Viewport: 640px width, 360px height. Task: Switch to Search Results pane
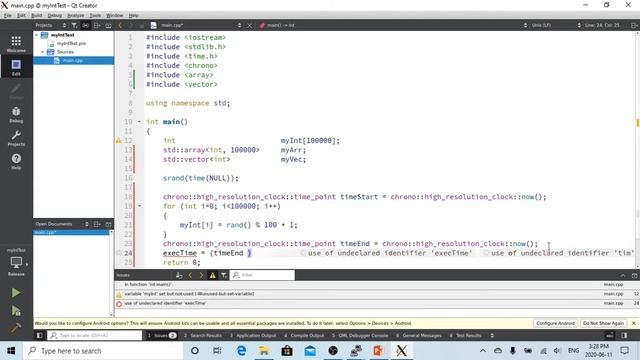202,336
